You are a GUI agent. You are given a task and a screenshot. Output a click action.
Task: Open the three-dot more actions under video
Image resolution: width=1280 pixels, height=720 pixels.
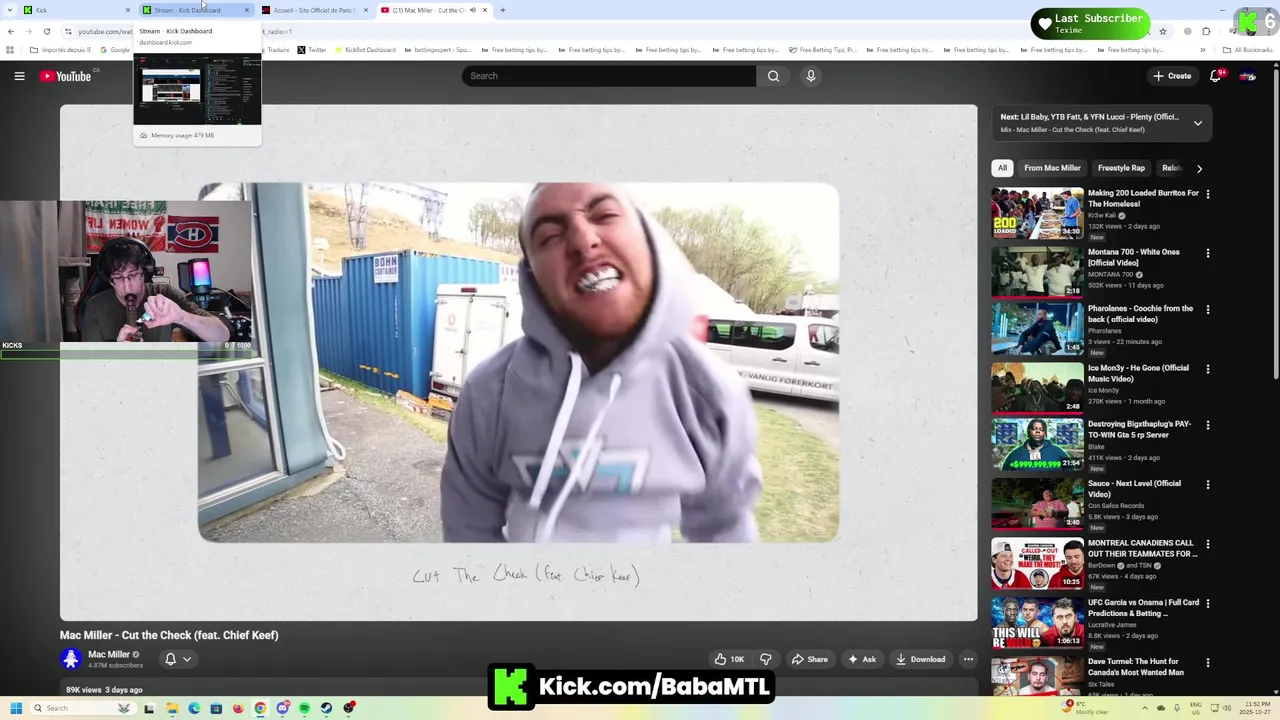click(968, 659)
